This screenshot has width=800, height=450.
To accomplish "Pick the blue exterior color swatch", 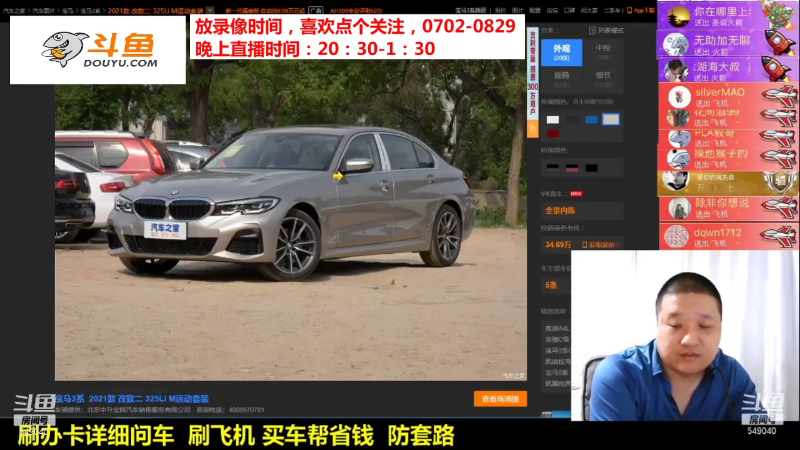I will coord(591,119).
